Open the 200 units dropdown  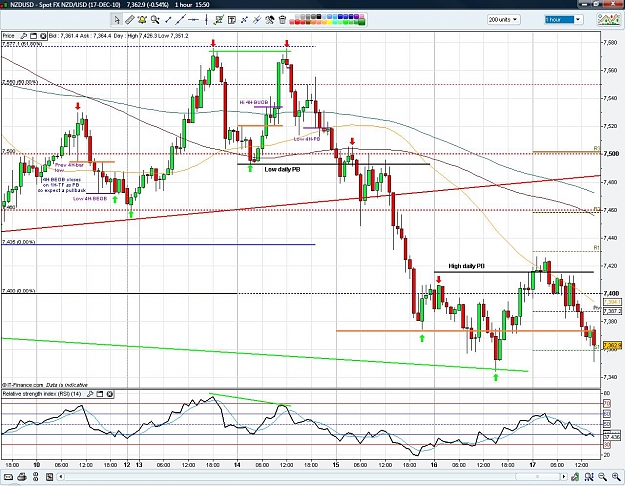click(503, 20)
